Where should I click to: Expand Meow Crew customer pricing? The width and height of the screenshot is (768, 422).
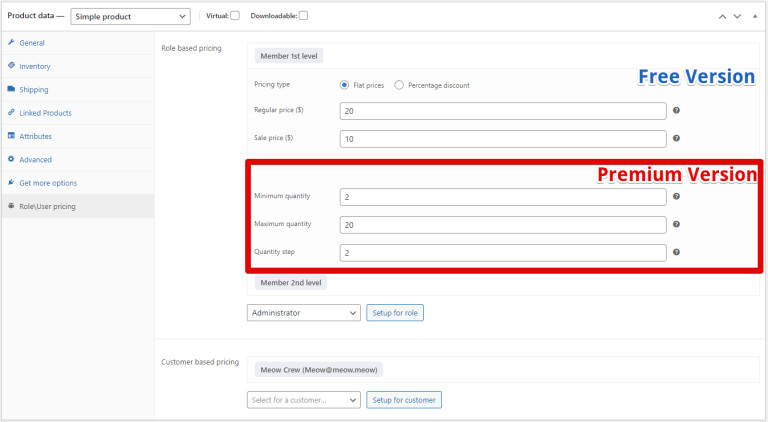click(319, 370)
